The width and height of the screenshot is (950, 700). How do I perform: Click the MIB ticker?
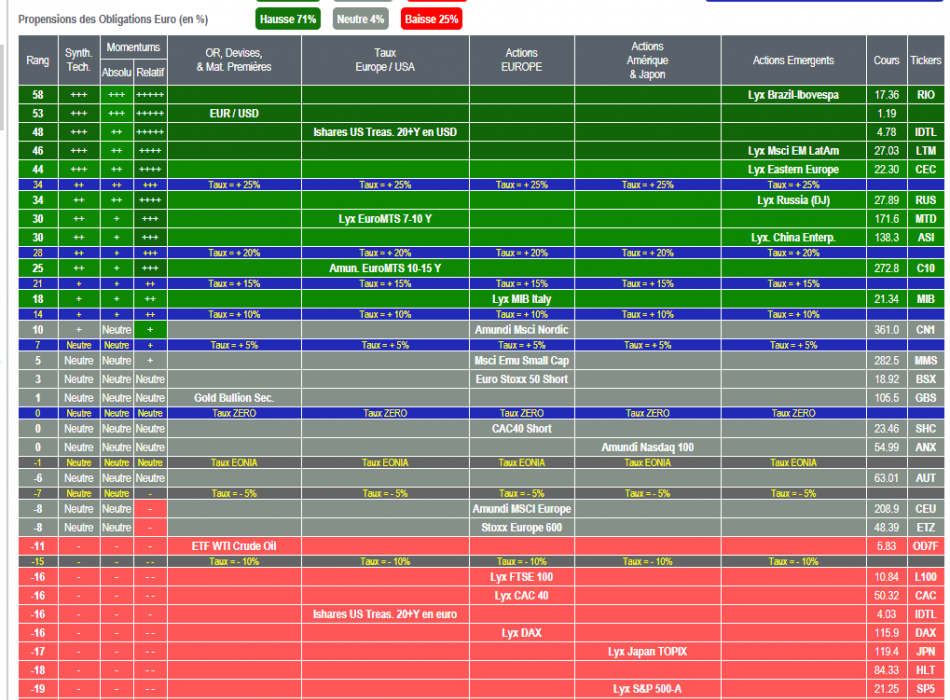(926, 299)
